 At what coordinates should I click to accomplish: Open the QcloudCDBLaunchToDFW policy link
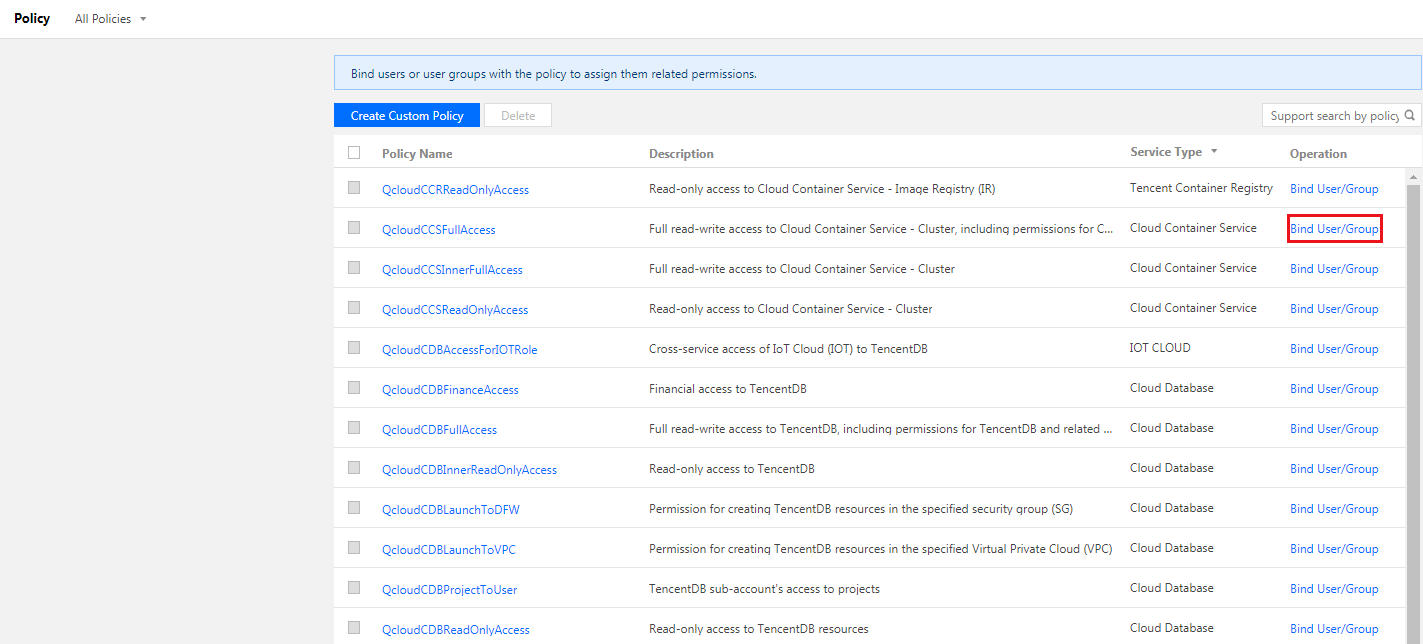click(x=451, y=510)
